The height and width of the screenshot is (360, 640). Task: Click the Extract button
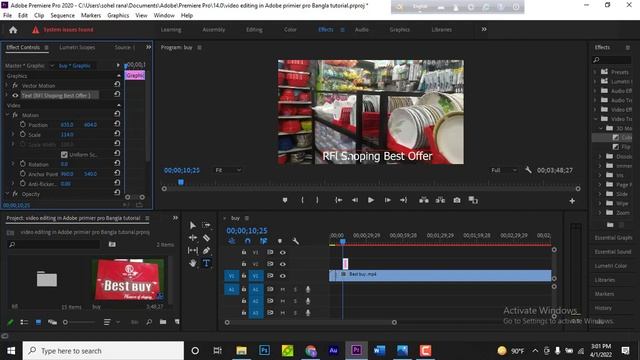tap(440, 200)
